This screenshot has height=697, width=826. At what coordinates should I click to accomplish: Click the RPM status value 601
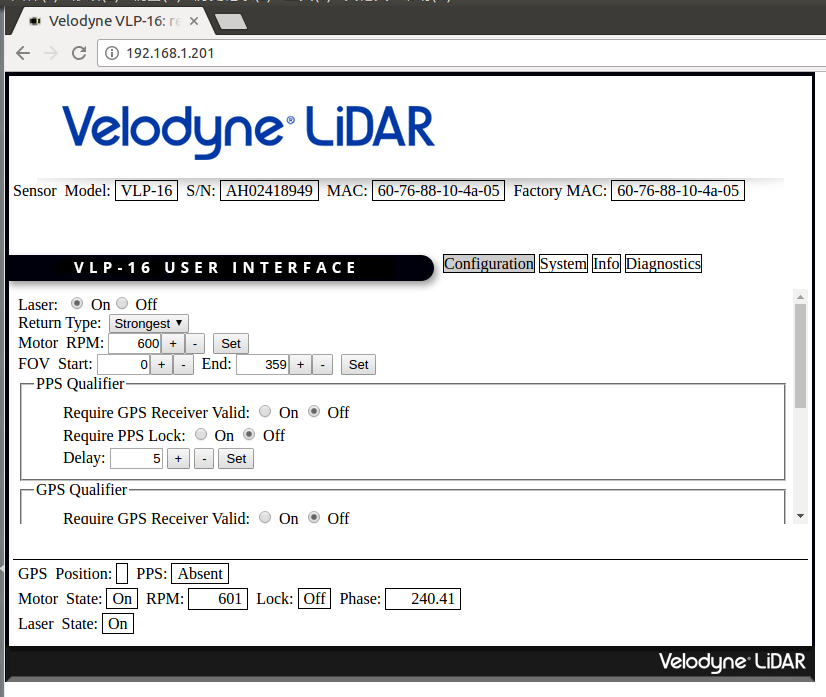pos(218,599)
